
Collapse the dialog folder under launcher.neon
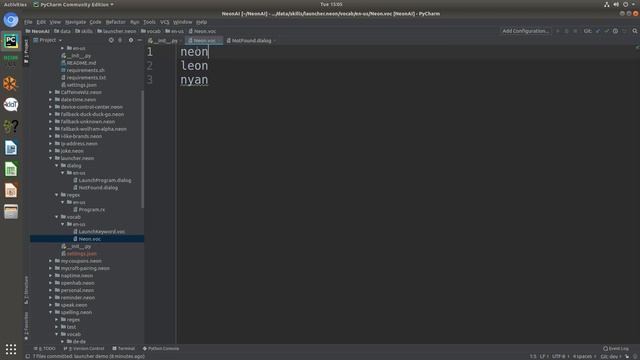(x=57, y=166)
